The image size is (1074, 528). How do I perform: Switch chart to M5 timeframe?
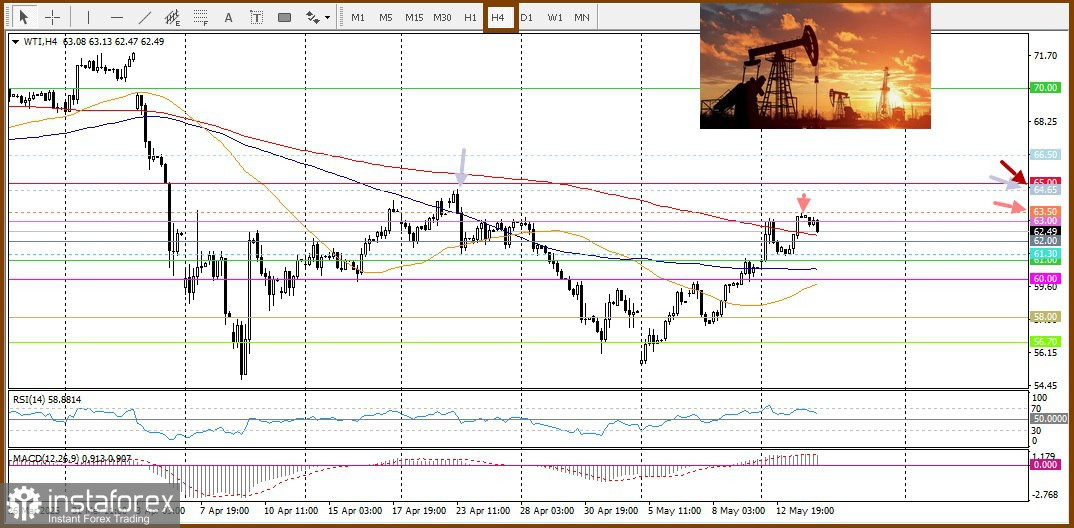click(386, 18)
